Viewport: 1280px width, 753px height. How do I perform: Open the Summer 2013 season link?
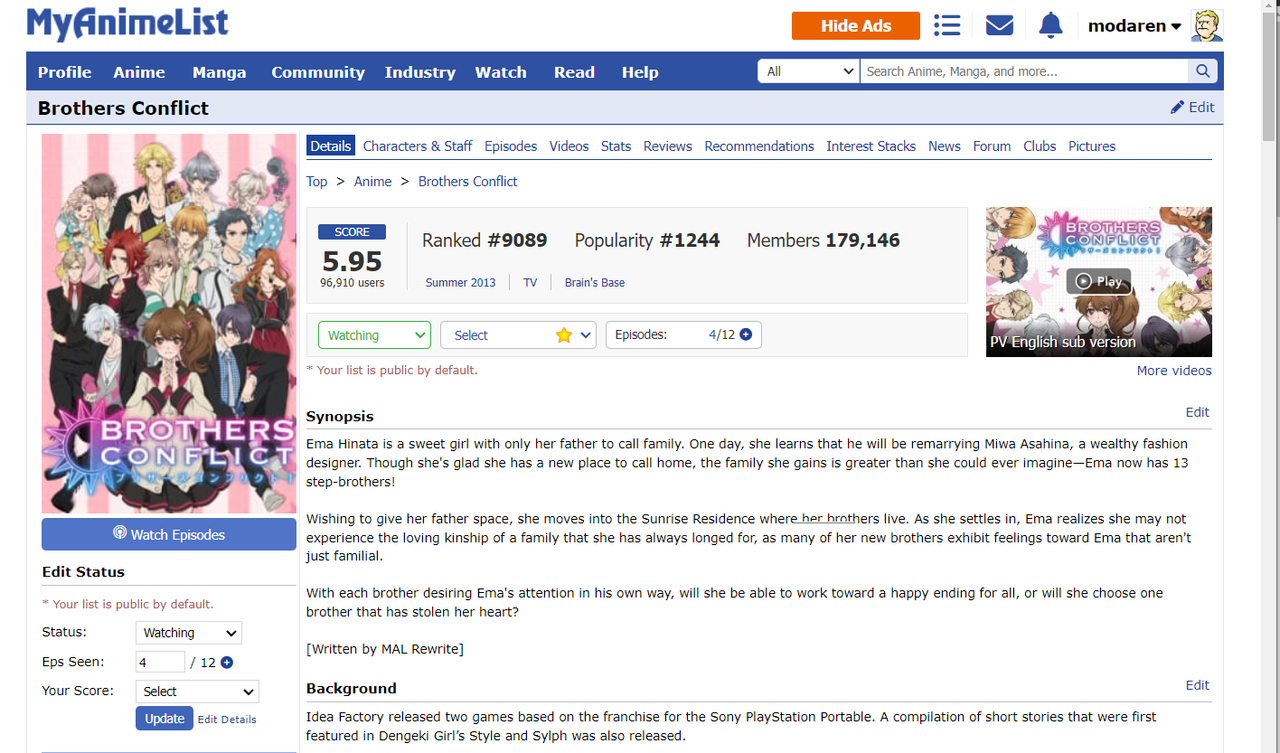point(460,283)
